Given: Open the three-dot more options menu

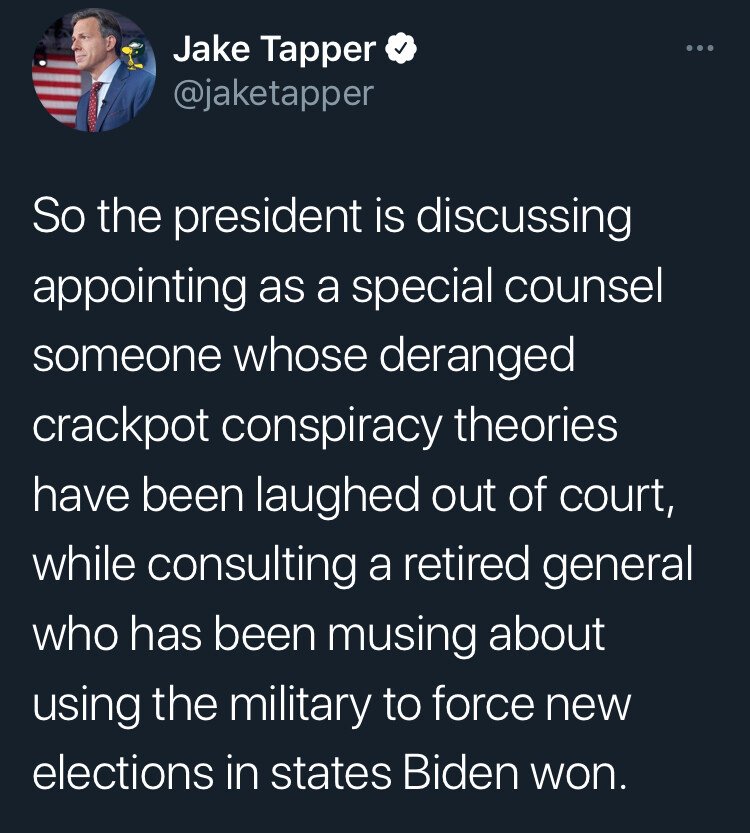Looking at the screenshot, I should coord(699,47).
